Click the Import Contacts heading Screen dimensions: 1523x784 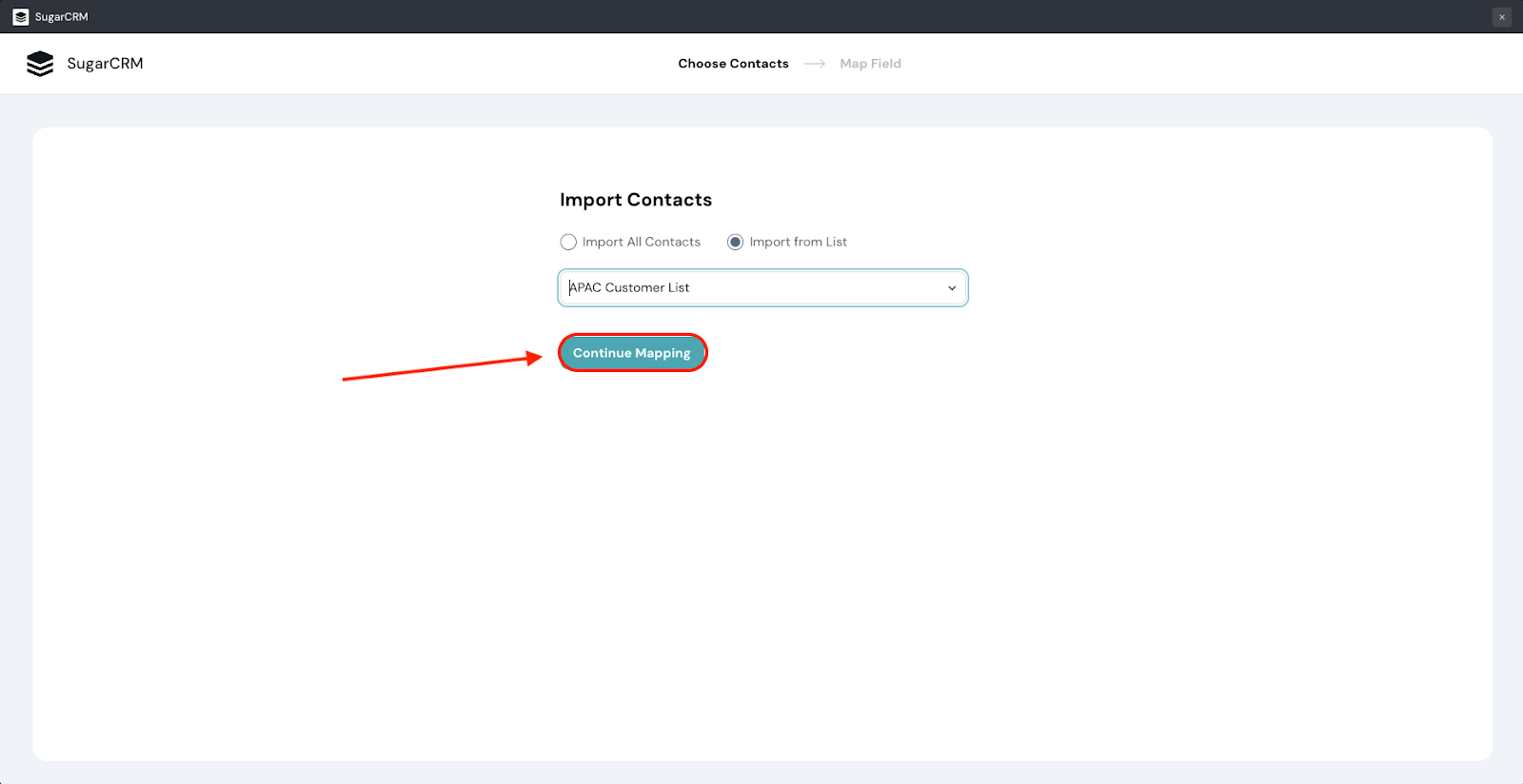[x=635, y=200]
